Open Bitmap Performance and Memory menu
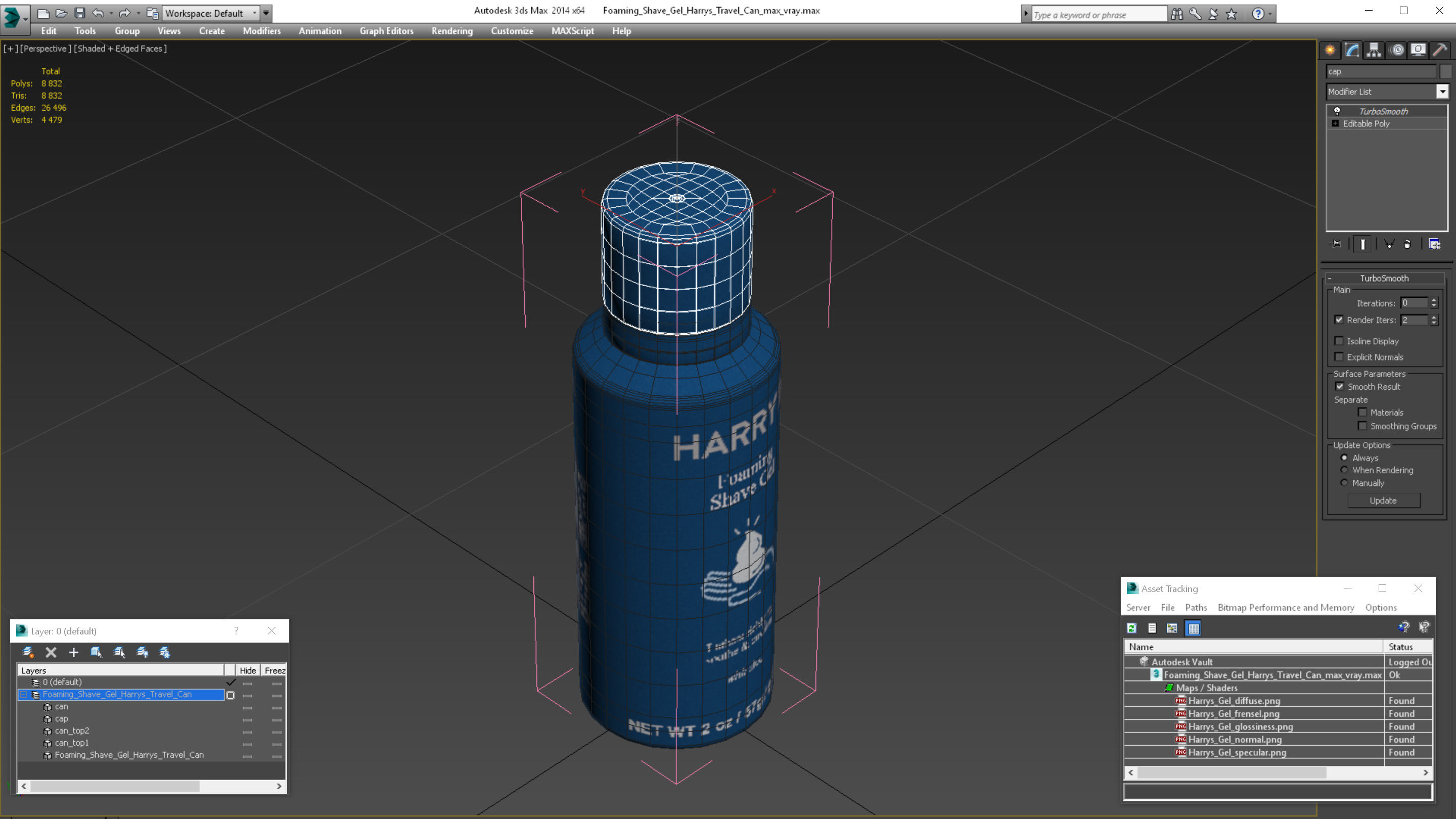The width and height of the screenshot is (1456, 819). pyautogui.click(x=1286, y=608)
